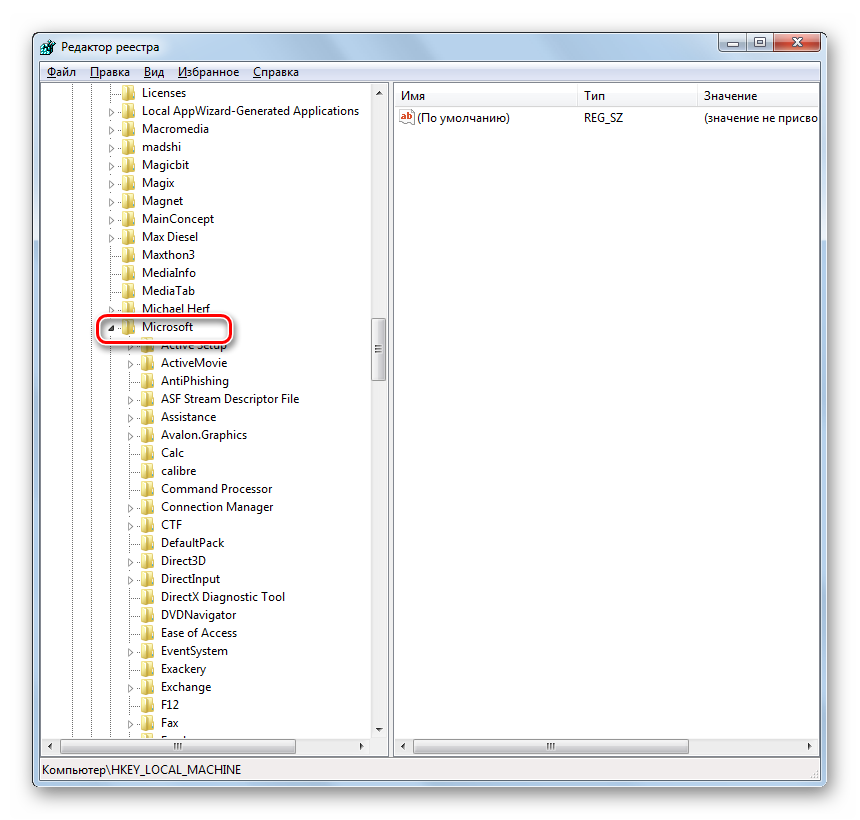The height and width of the screenshot is (820, 860).
Task: Open the Правка menu
Action: (x=110, y=72)
